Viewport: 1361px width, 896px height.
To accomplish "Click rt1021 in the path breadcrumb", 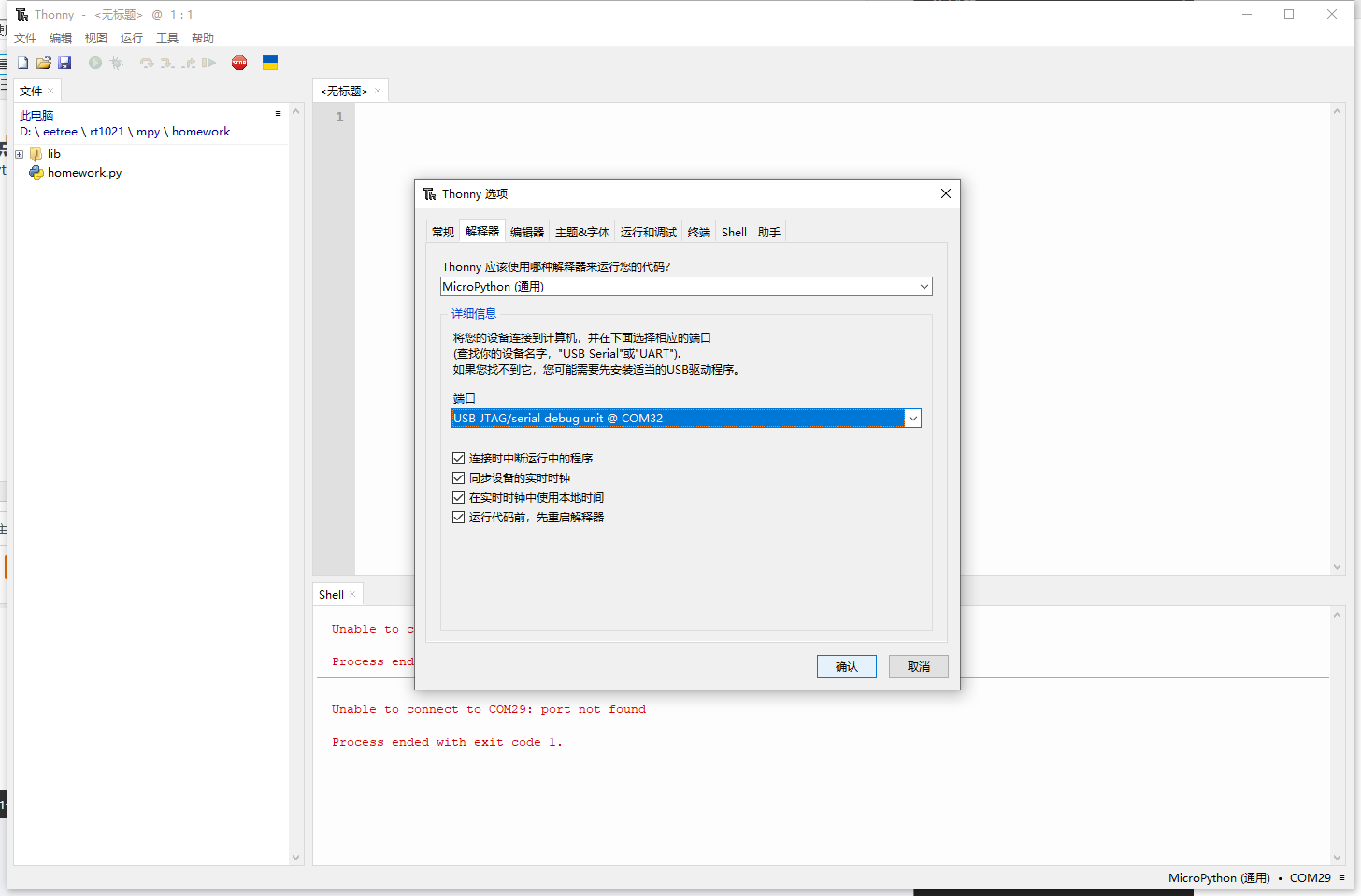I will (x=107, y=132).
